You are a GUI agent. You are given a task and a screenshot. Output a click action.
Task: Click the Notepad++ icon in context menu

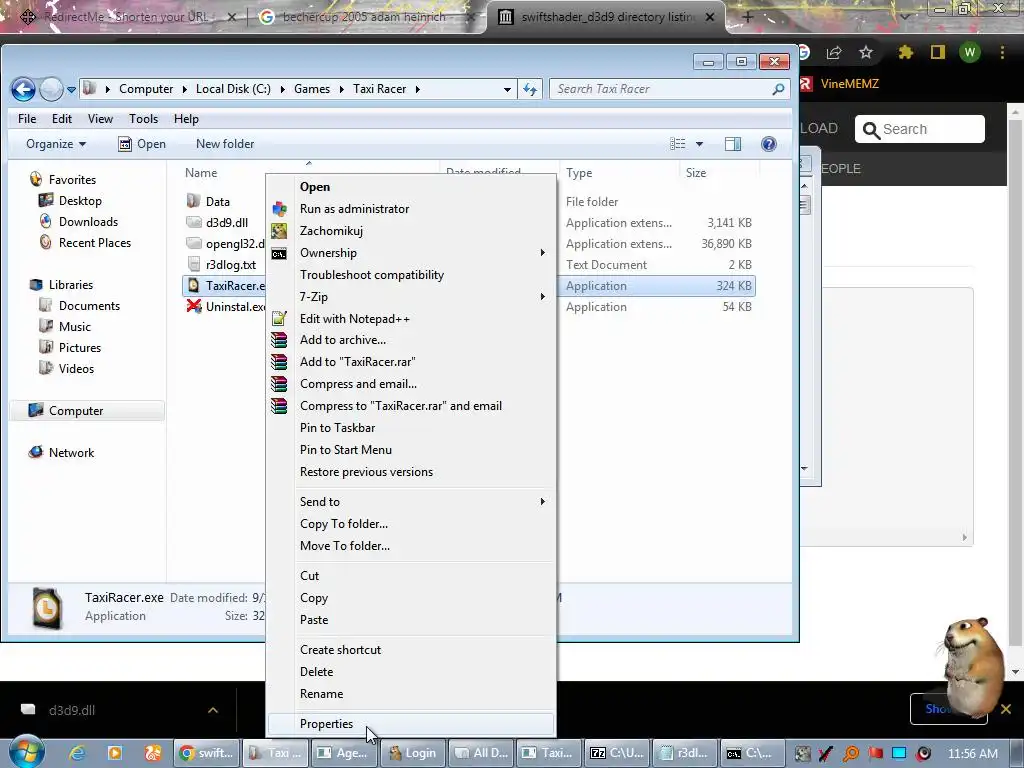click(x=280, y=319)
